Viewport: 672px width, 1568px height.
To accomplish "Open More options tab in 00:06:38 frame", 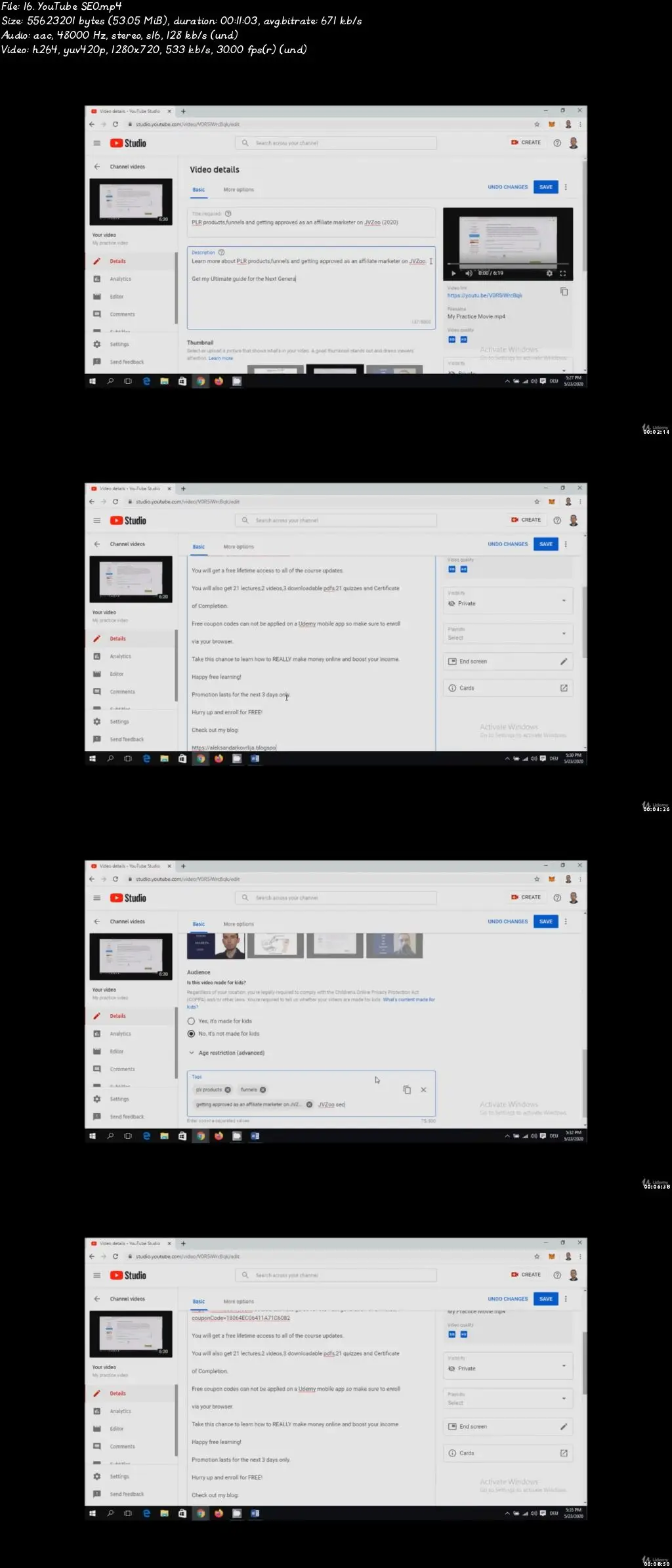I will (x=239, y=924).
